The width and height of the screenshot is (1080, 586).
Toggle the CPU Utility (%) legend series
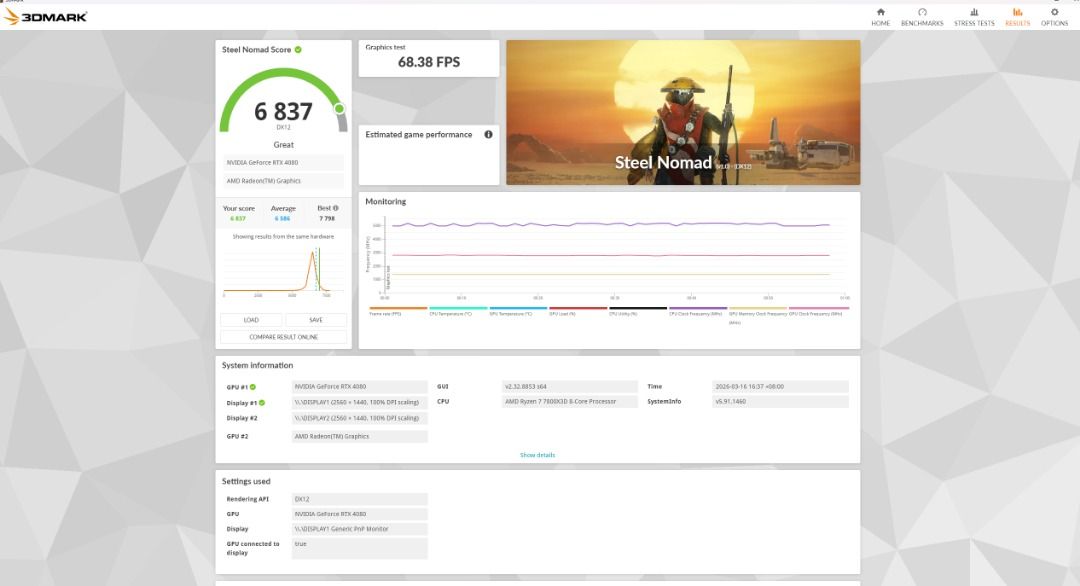click(637, 311)
